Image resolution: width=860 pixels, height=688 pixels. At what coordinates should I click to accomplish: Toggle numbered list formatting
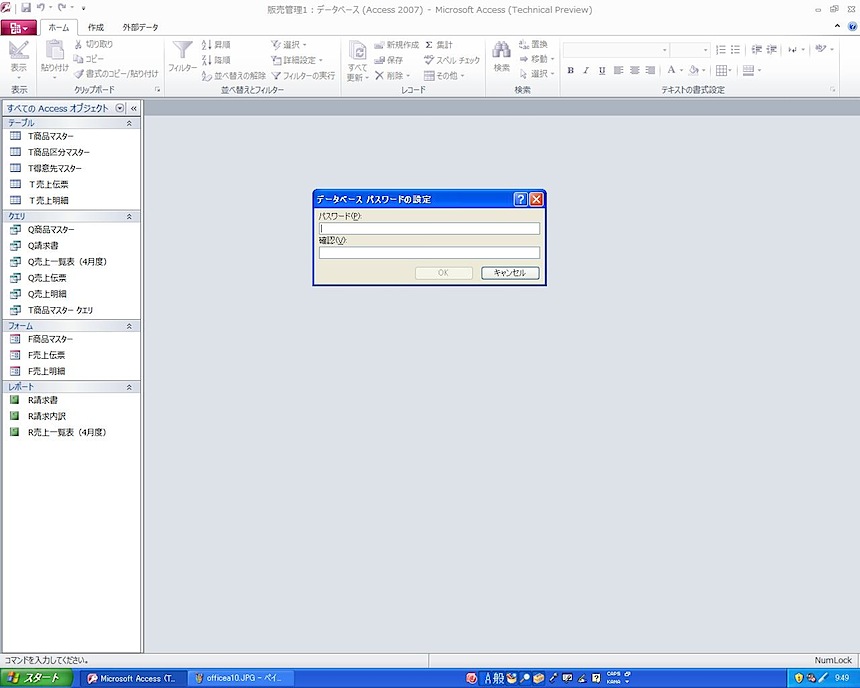click(x=721, y=50)
